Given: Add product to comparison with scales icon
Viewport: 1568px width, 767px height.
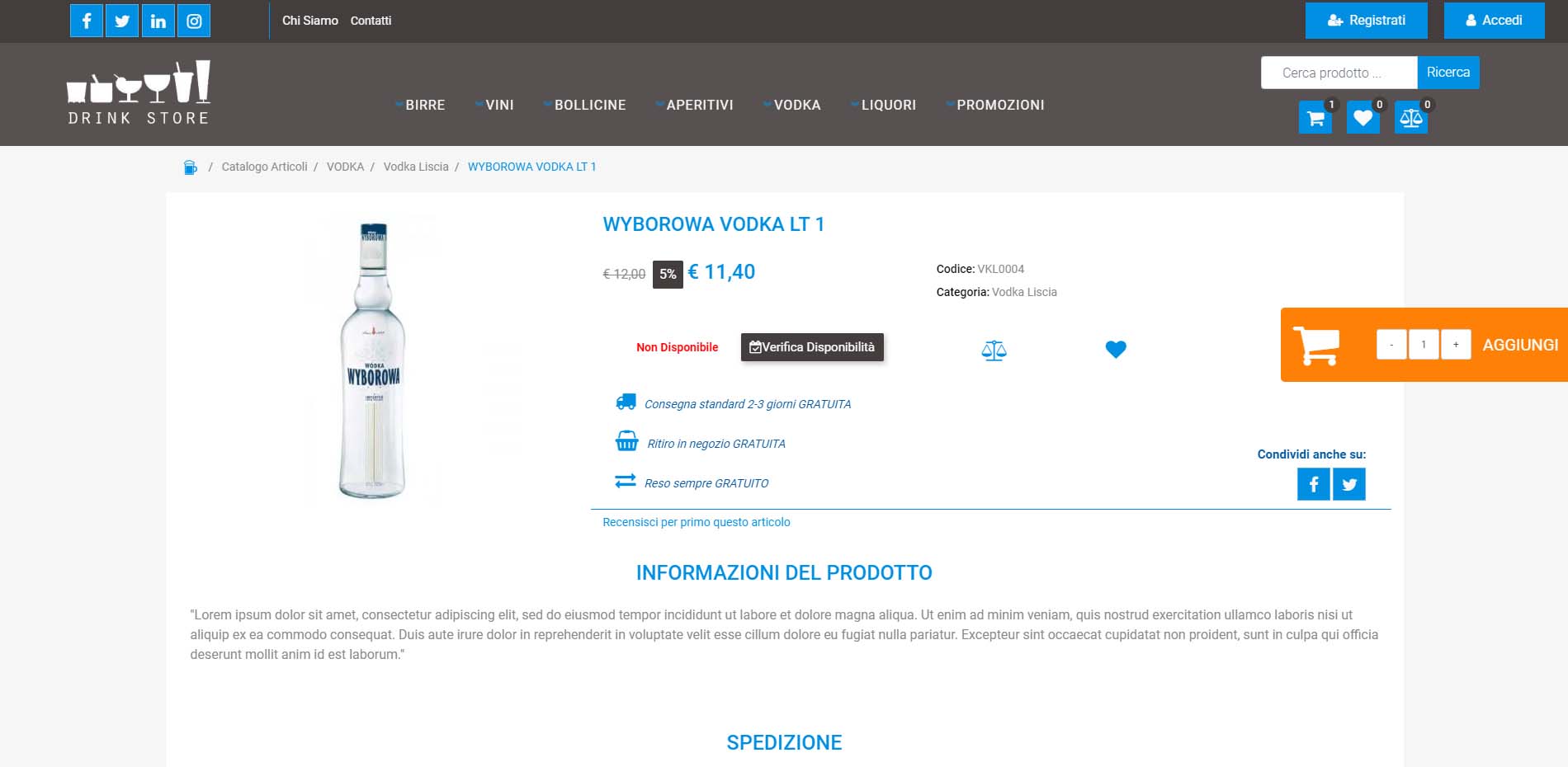Looking at the screenshot, I should coord(994,351).
